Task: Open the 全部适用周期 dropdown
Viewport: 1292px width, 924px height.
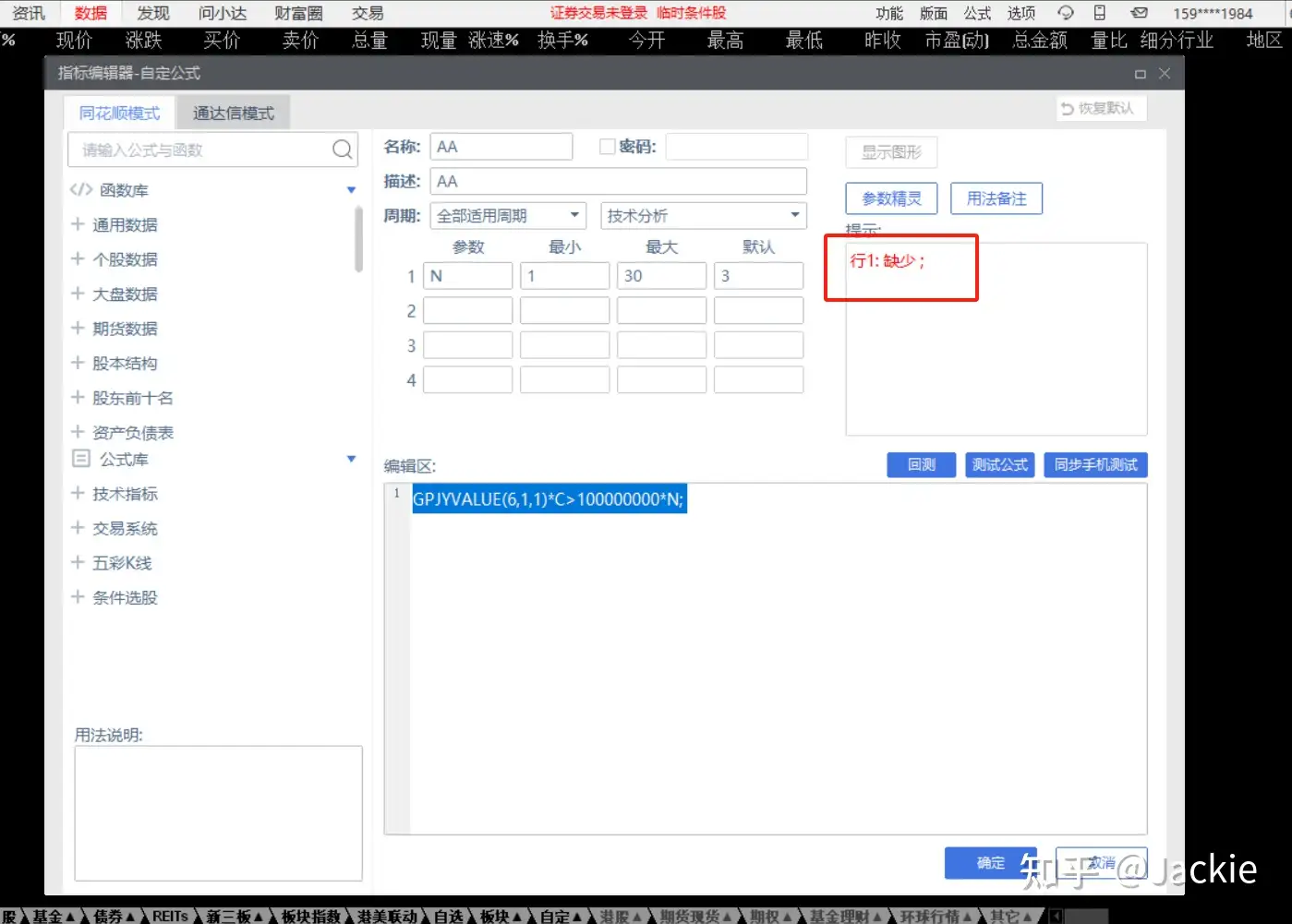Action: coord(507,215)
